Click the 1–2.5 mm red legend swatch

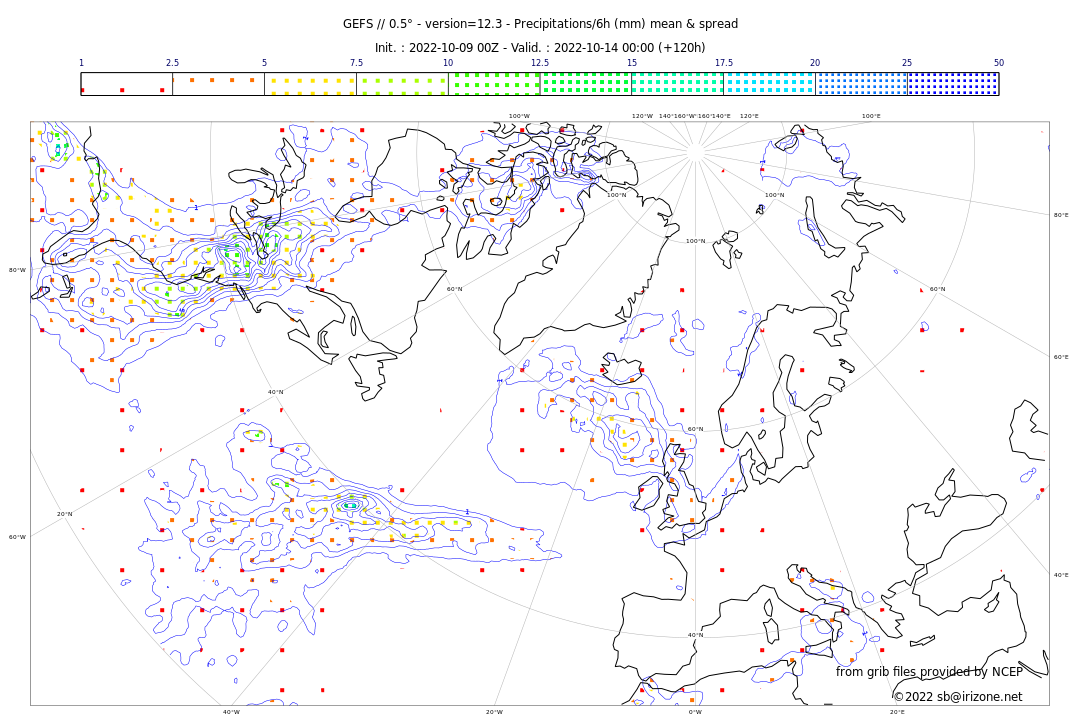pos(126,84)
